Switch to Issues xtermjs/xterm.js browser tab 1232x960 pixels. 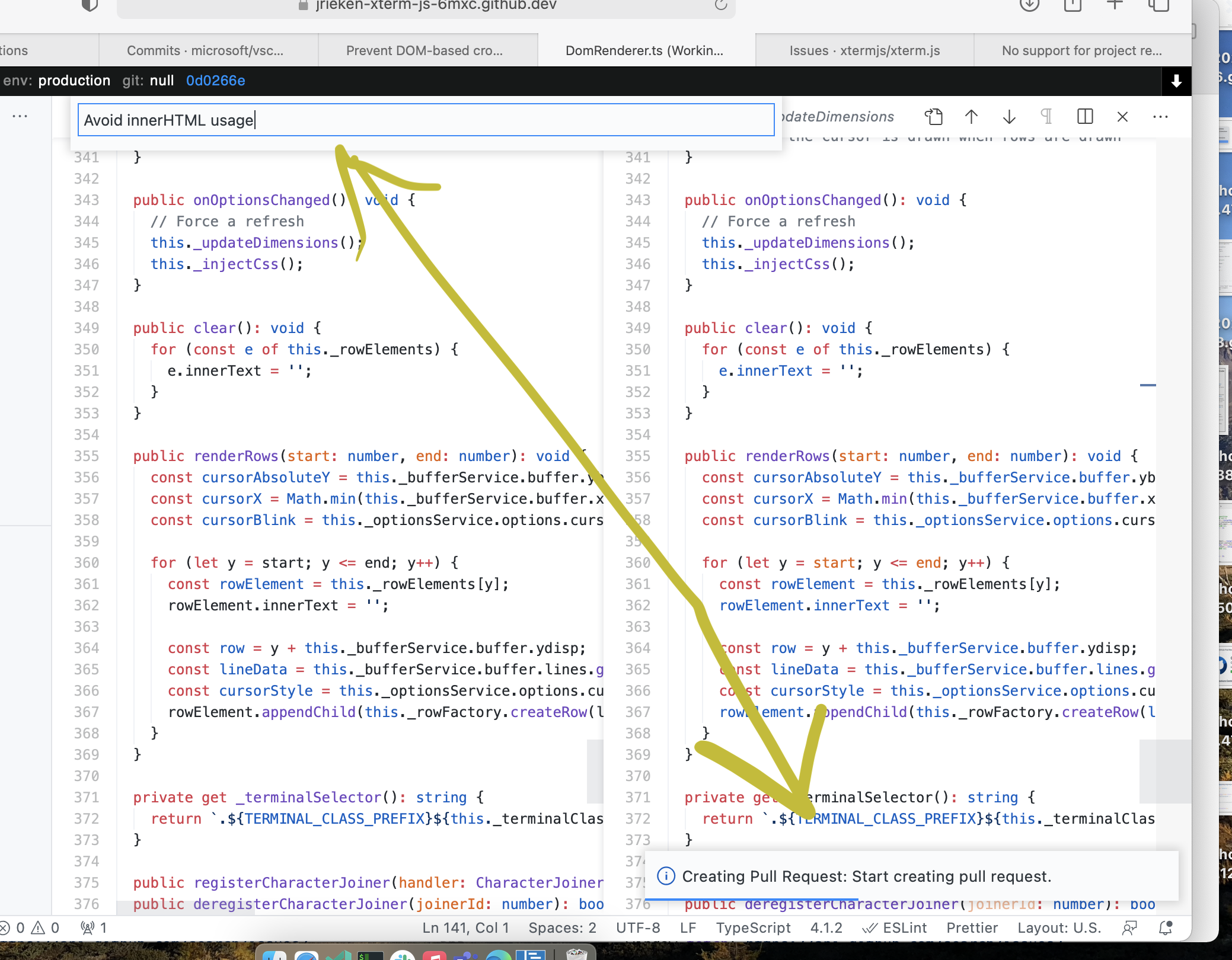tap(864, 50)
